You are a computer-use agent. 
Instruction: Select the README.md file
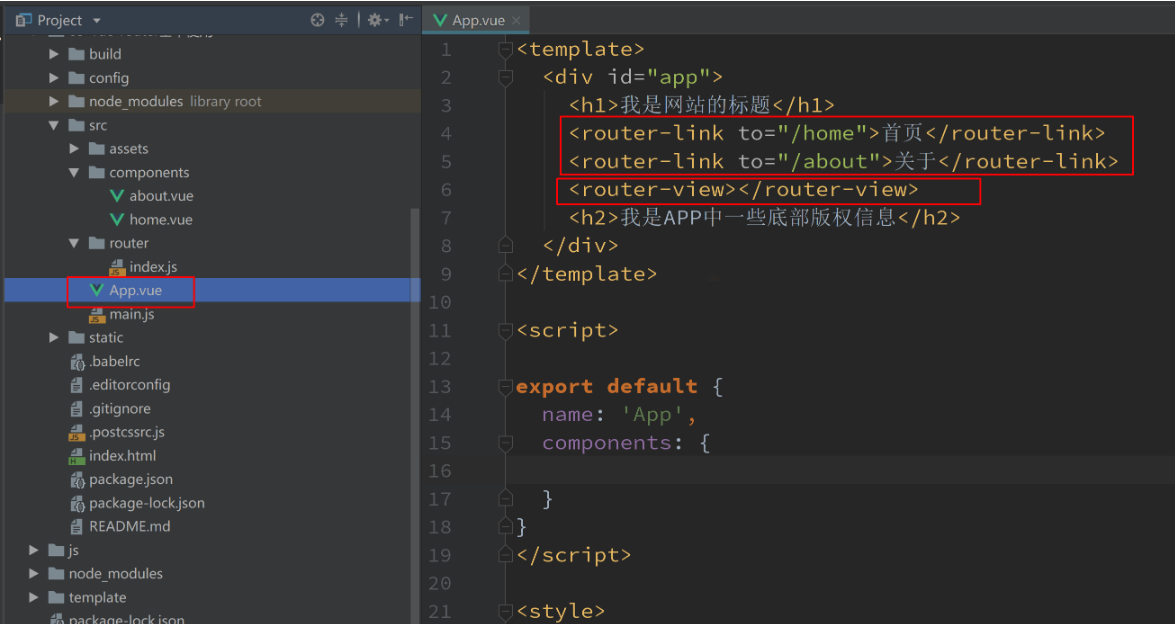(x=130, y=526)
